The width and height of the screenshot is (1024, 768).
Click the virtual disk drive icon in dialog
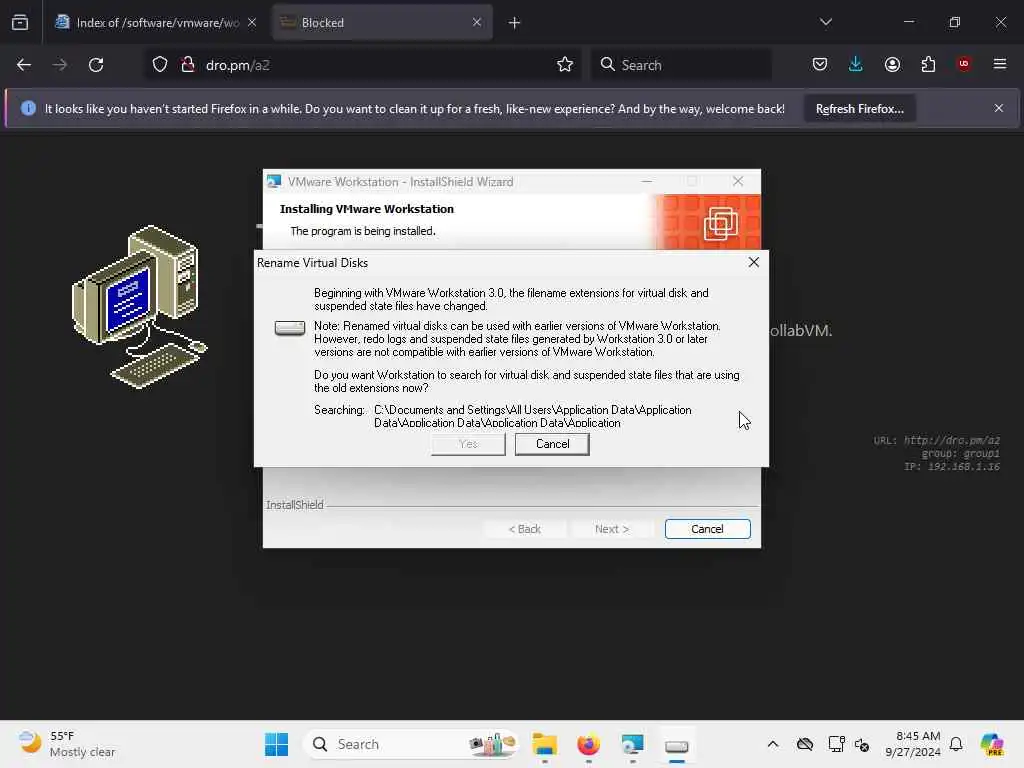click(290, 328)
